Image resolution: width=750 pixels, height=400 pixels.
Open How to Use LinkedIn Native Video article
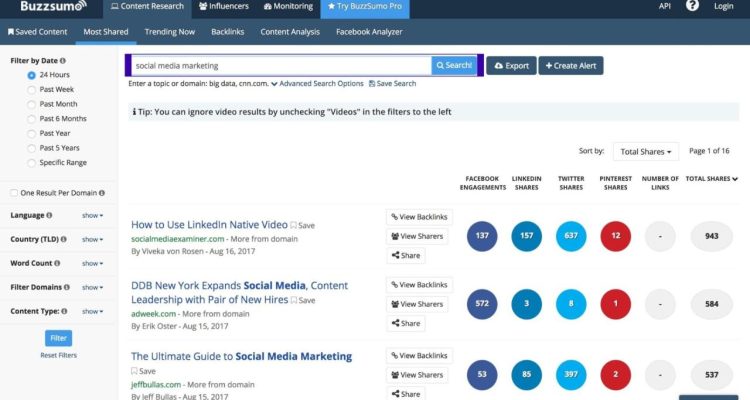pyautogui.click(x=209, y=225)
